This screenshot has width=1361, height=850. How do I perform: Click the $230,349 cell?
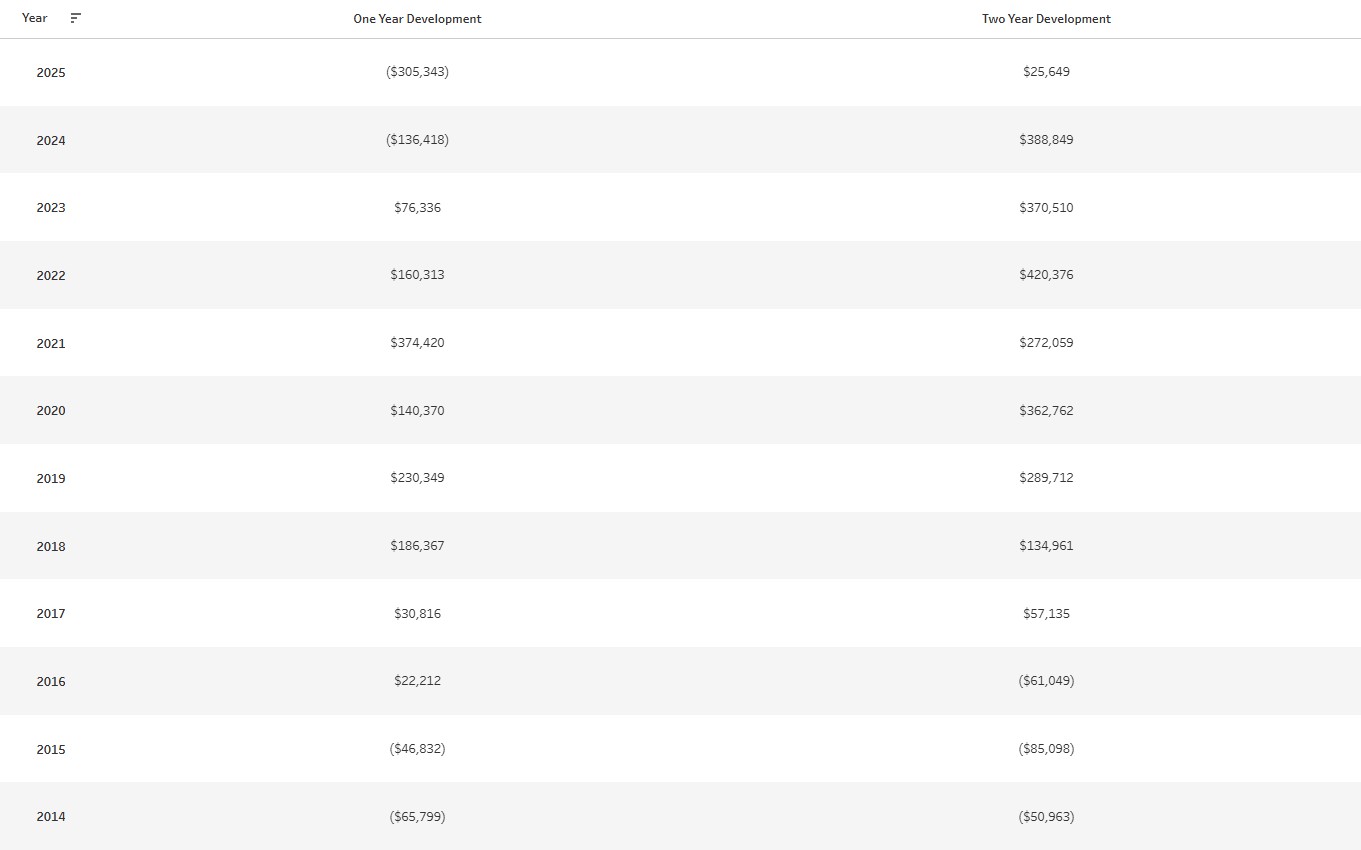tap(417, 478)
